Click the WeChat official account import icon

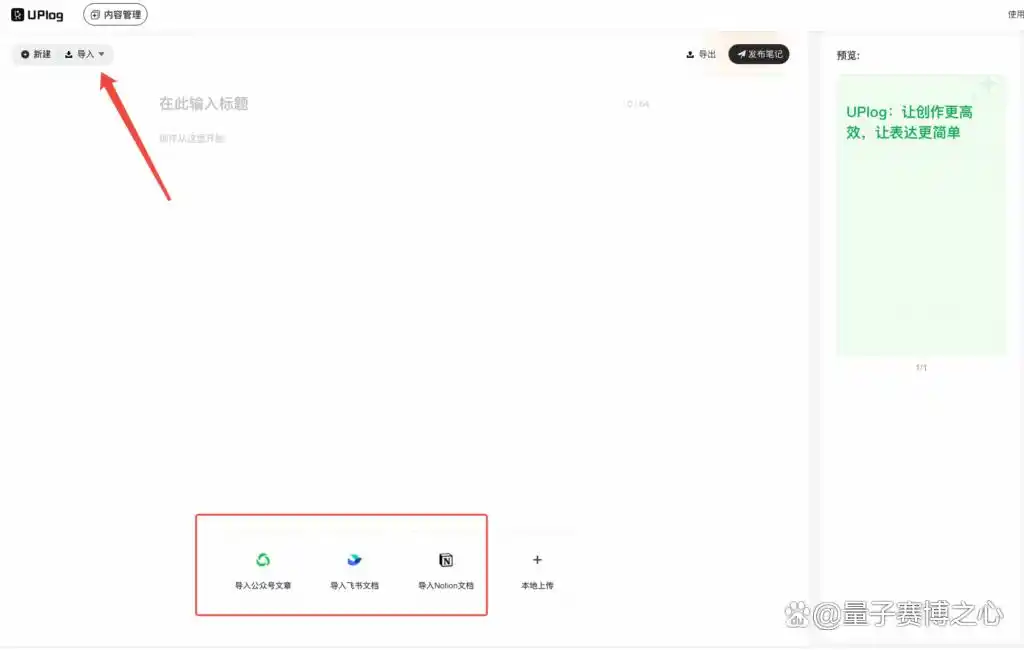pyautogui.click(x=263, y=560)
